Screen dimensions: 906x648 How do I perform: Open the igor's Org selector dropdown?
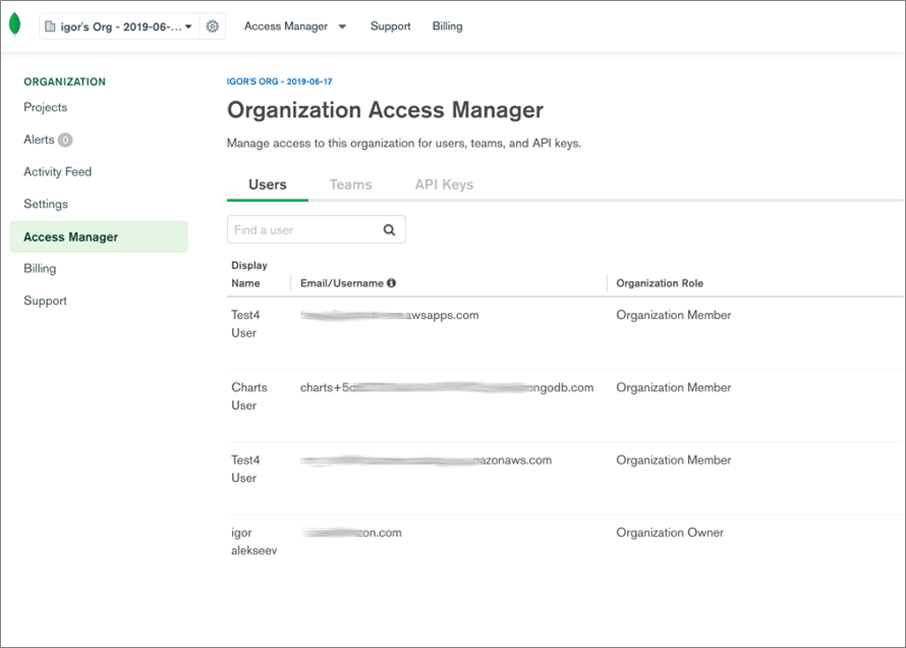(118, 27)
